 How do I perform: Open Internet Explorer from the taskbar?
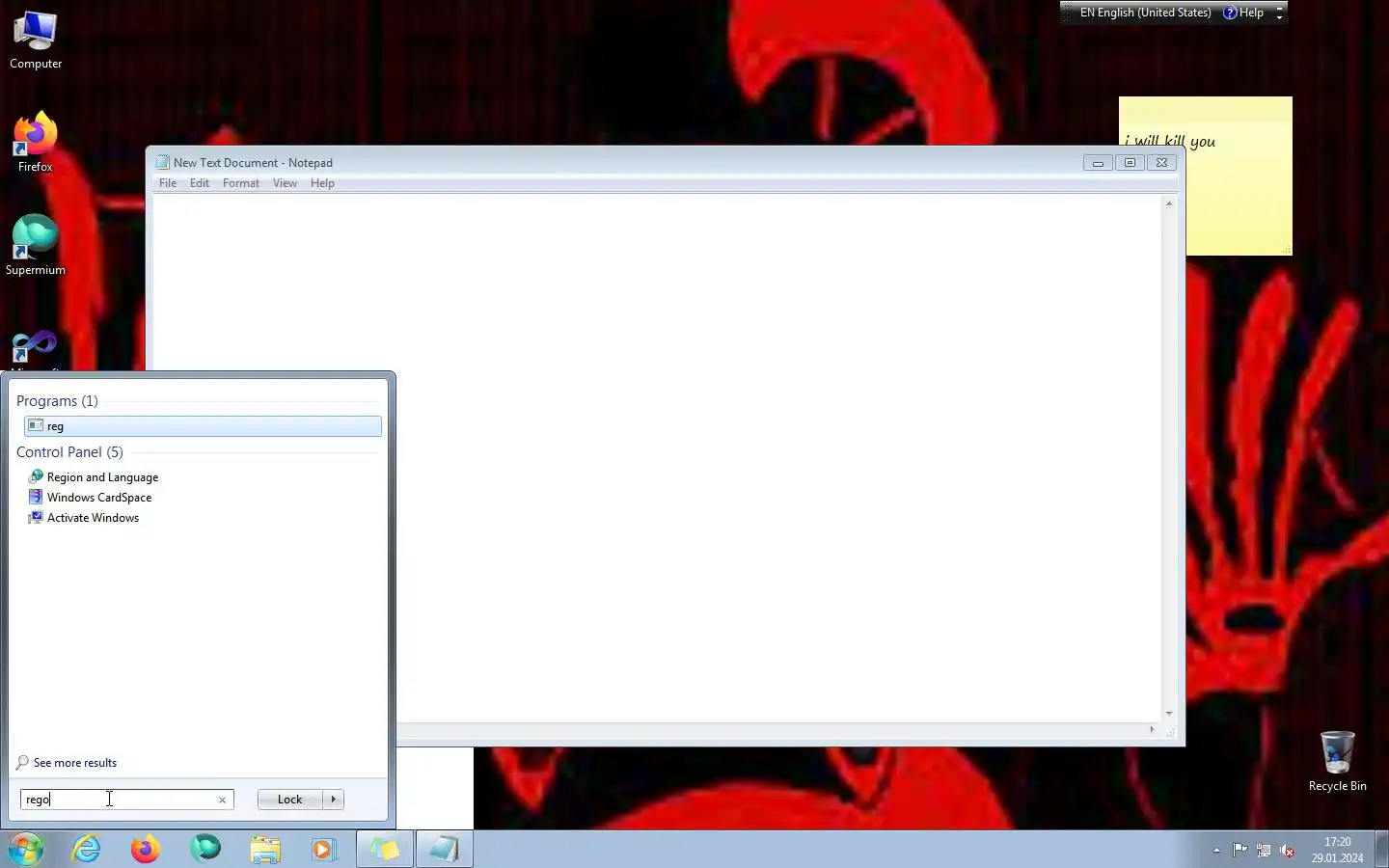[x=87, y=849]
